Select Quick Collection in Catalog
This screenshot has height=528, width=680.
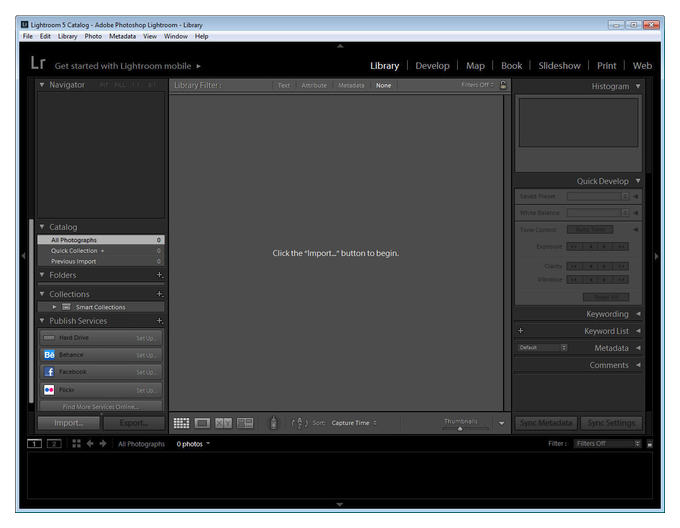(101, 251)
